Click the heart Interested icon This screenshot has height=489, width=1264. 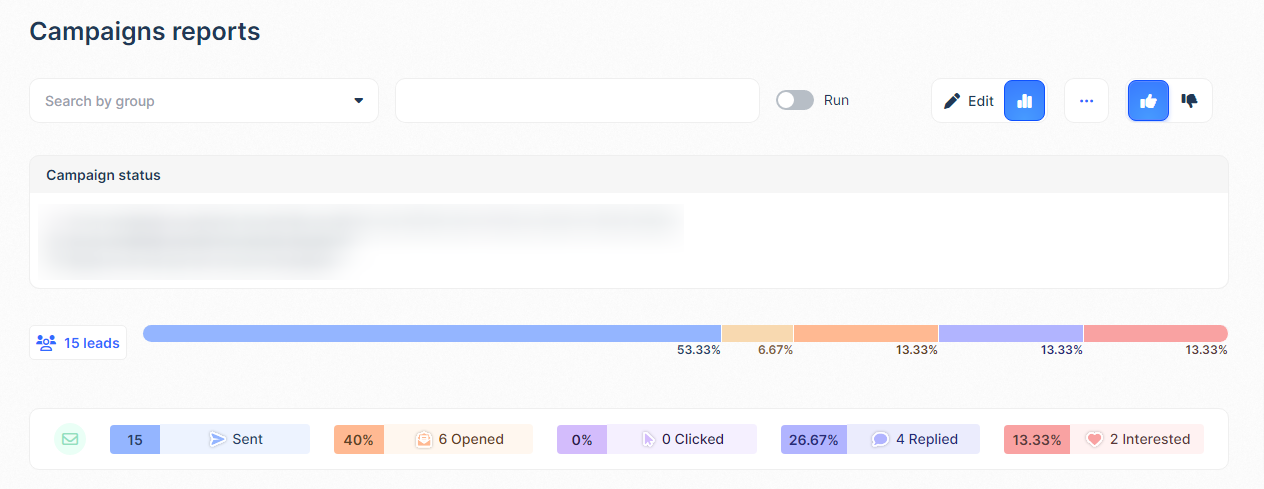pyautogui.click(x=1094, y=439)
